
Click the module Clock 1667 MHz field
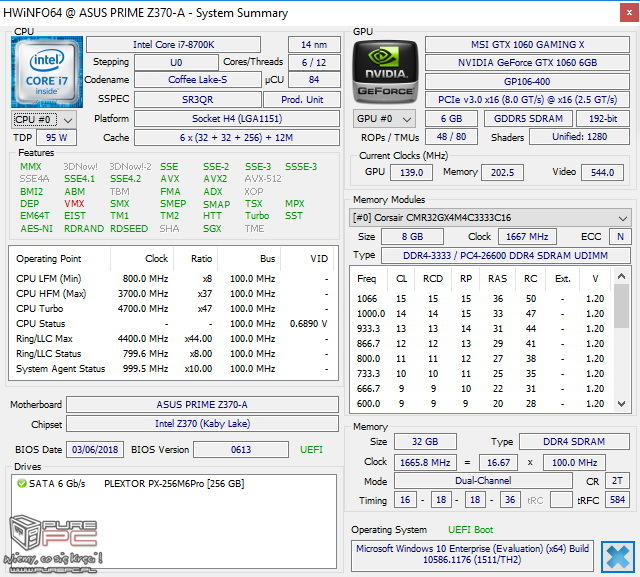527,236
